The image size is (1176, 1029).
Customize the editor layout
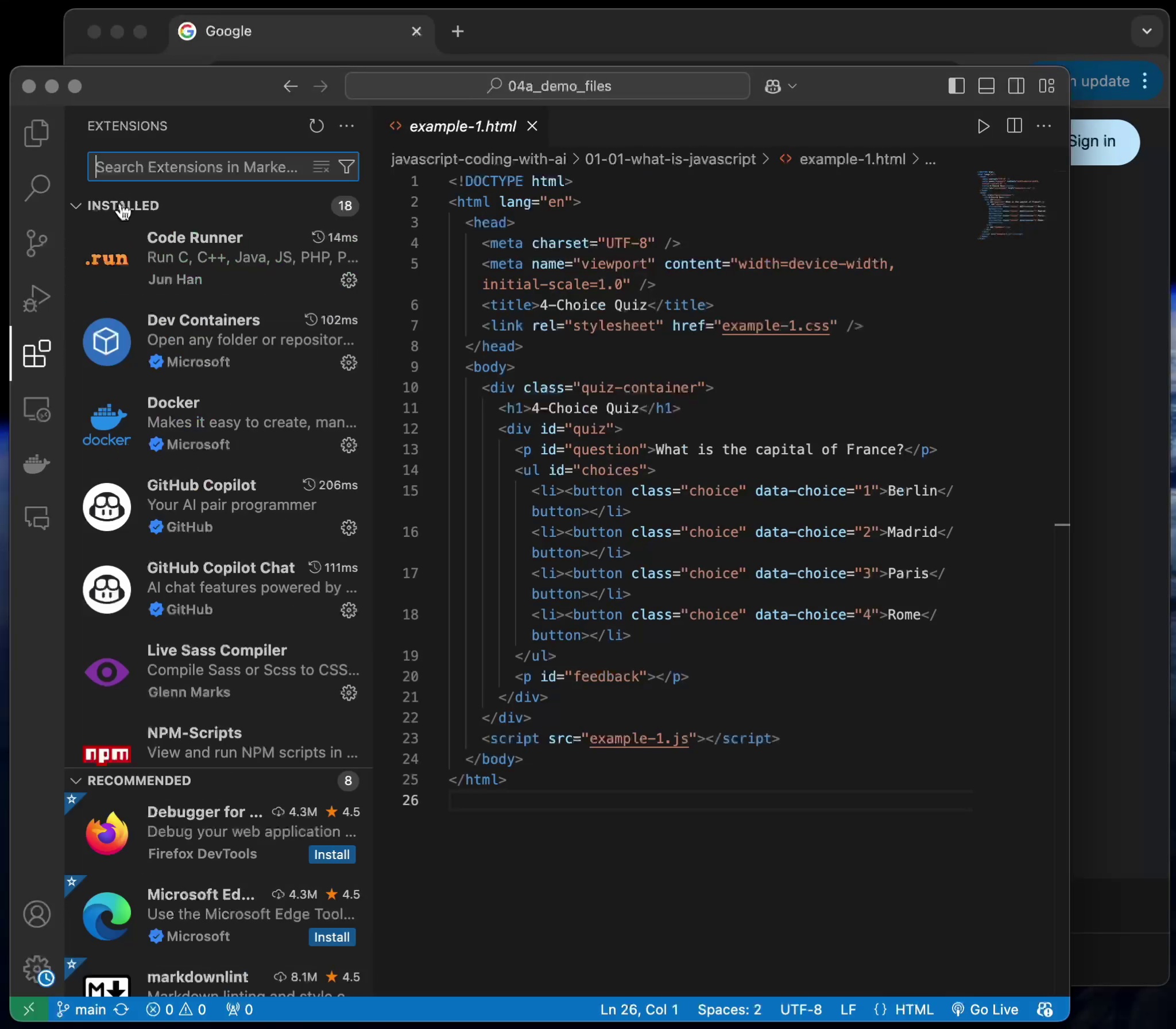tap(1047, 86)
